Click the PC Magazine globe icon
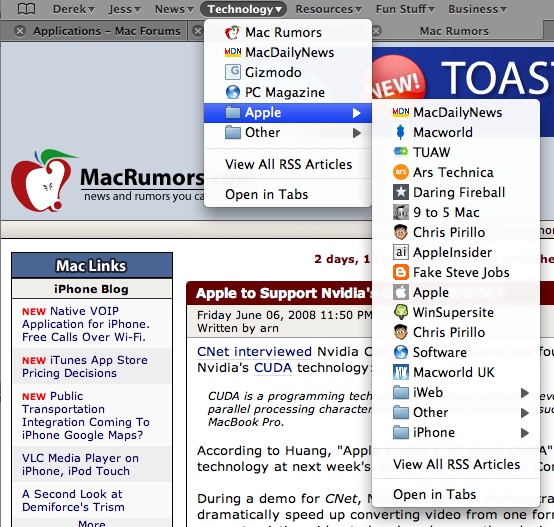This screenshot has height=527, width=554. pos(232,92)
